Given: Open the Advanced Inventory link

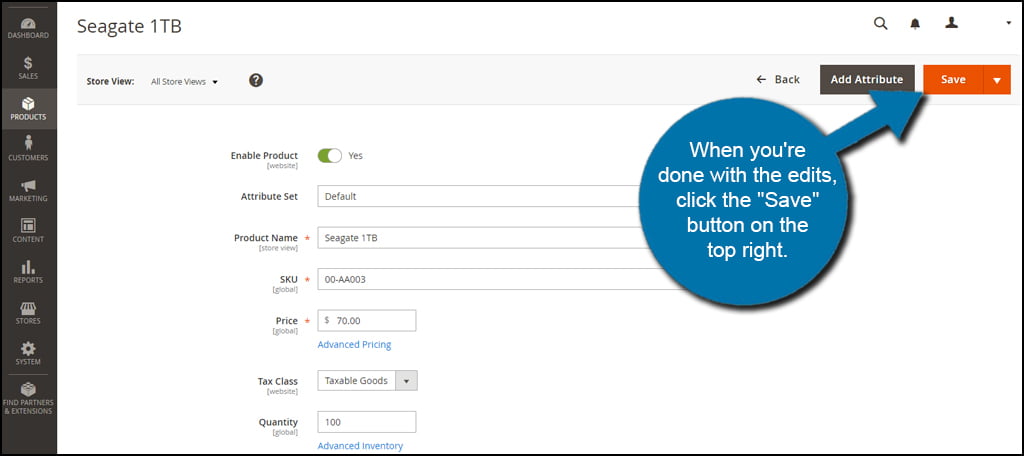Looking at the screenshot, I should (360, 446).
